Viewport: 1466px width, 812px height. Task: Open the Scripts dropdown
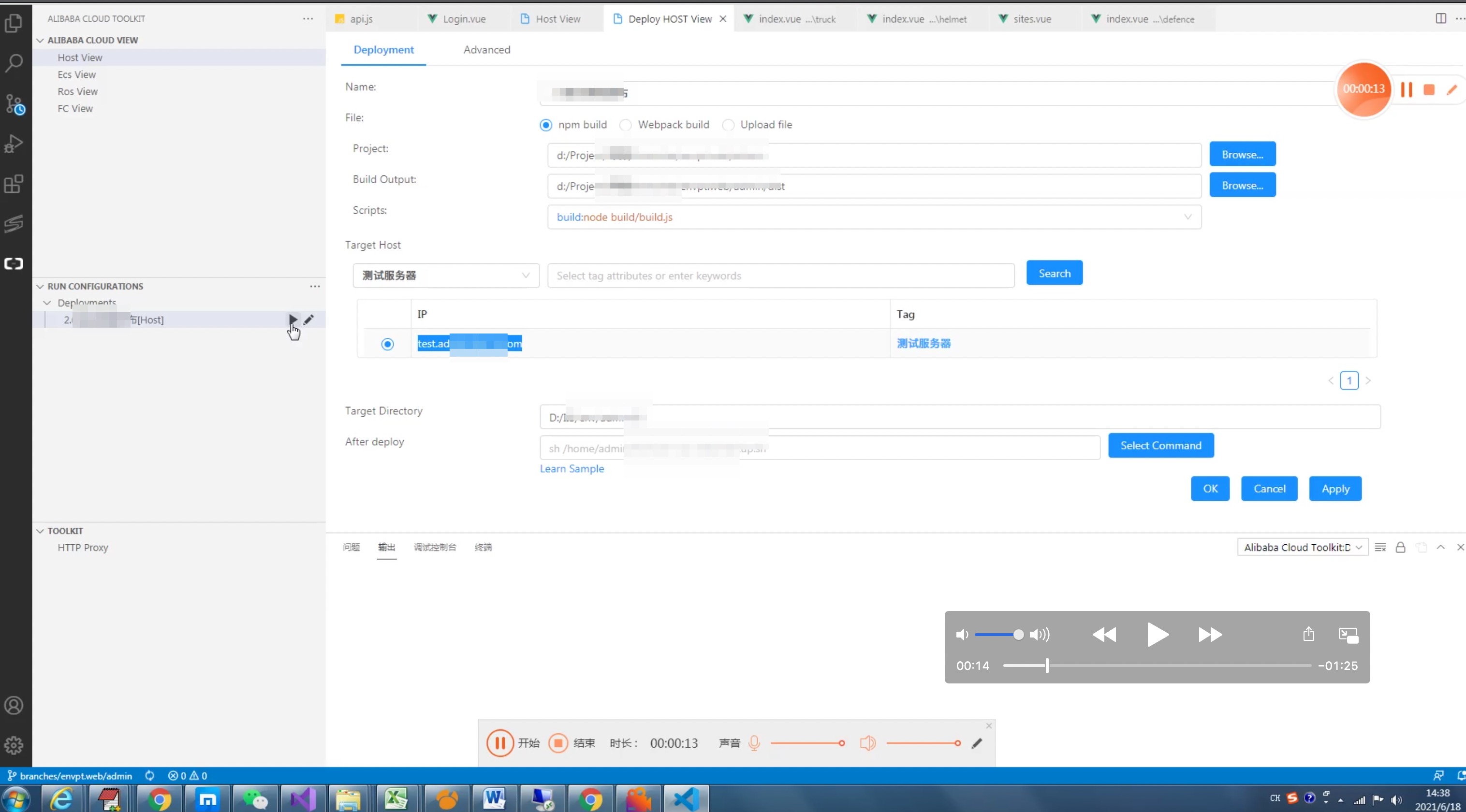coord(1187,217)
